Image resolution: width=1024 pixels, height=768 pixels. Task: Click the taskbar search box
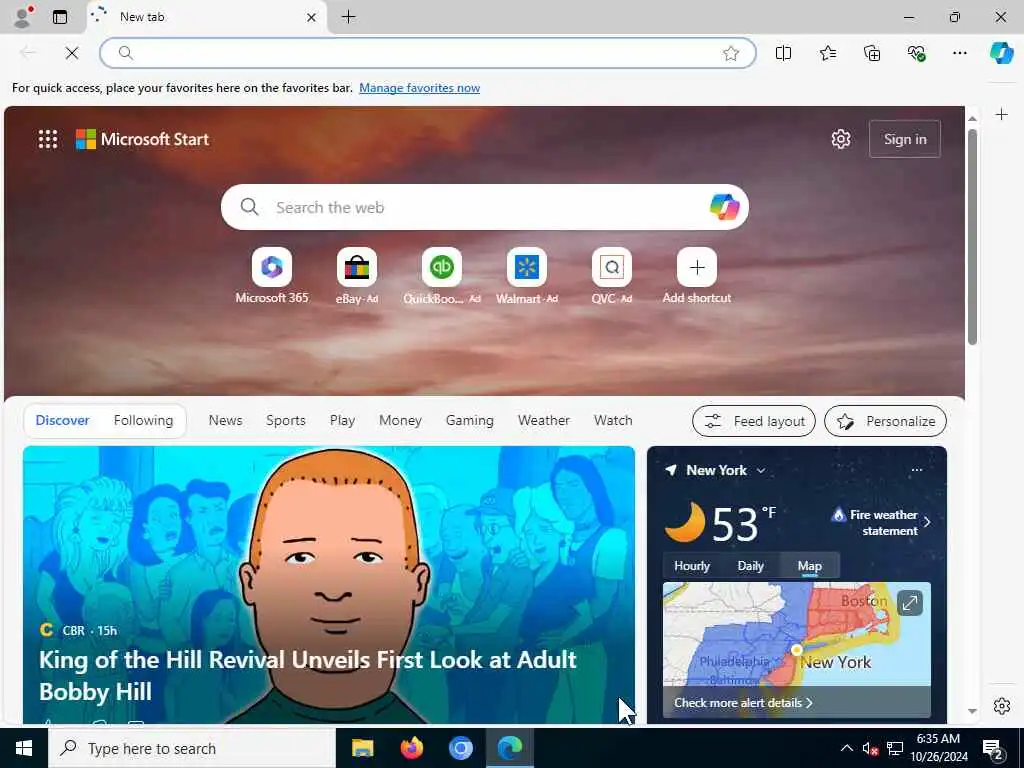pyautogui.click(x=191, y=748)
